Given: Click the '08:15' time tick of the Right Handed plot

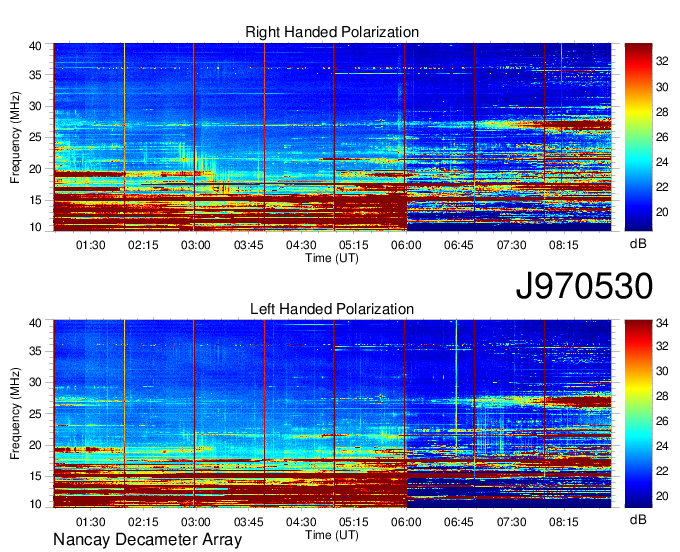Looking at the screenshot, I should pyautogui.click(x=563, y=245).
